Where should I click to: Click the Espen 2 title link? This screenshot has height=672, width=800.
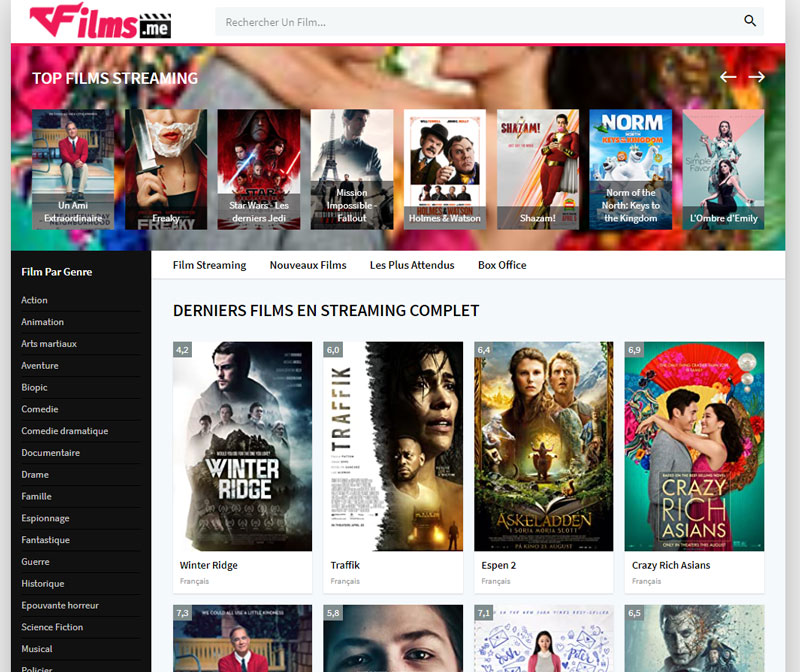498,565
